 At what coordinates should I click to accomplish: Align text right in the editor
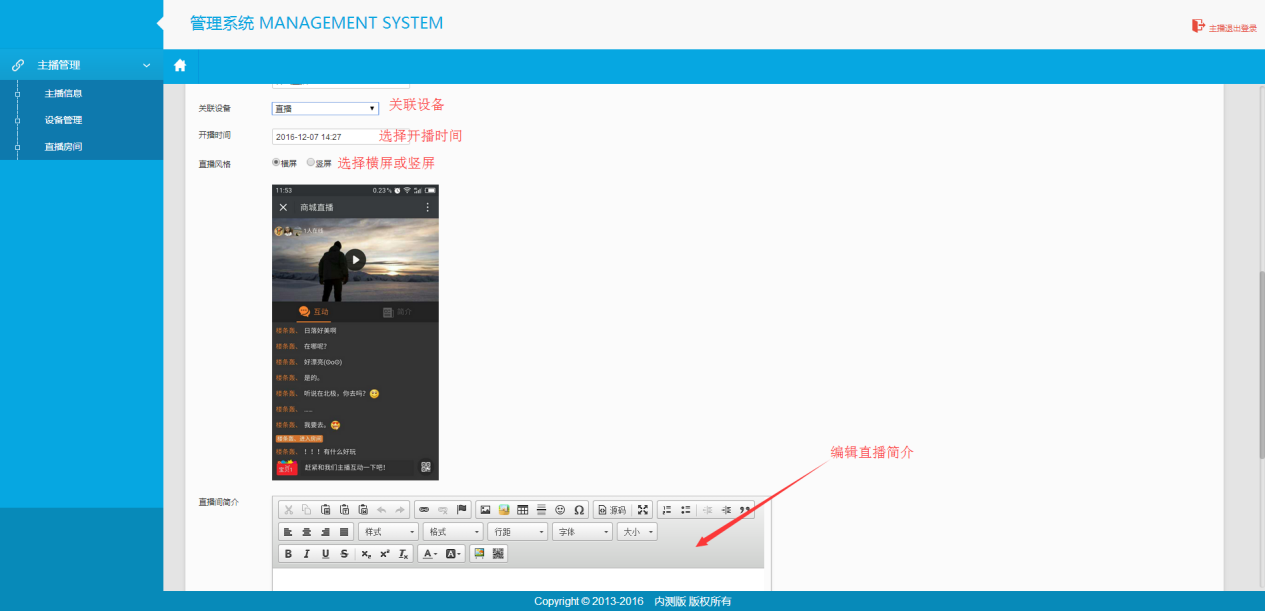326,532
